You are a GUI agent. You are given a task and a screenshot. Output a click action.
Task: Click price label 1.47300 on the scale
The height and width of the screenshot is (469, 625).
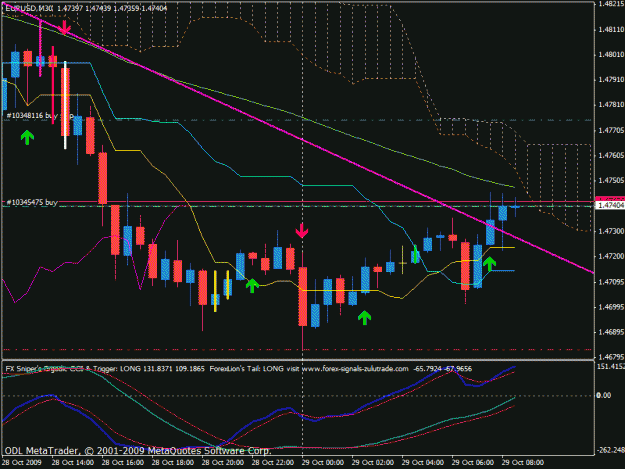coord(611,231)
